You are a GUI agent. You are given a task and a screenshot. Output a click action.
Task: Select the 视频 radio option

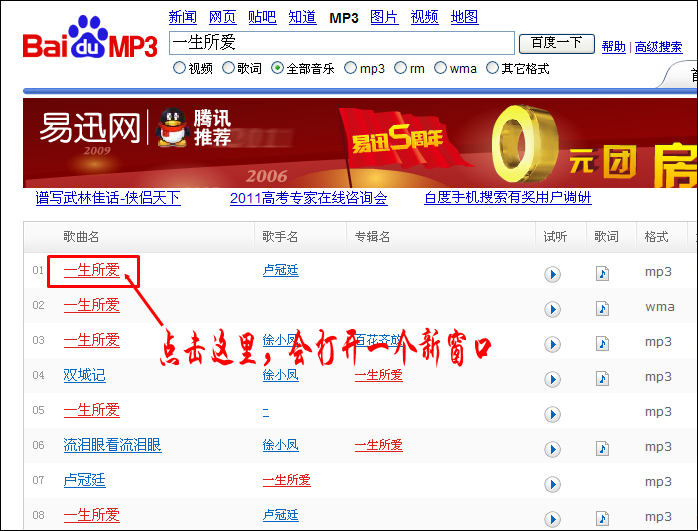[x=179, y=68]
